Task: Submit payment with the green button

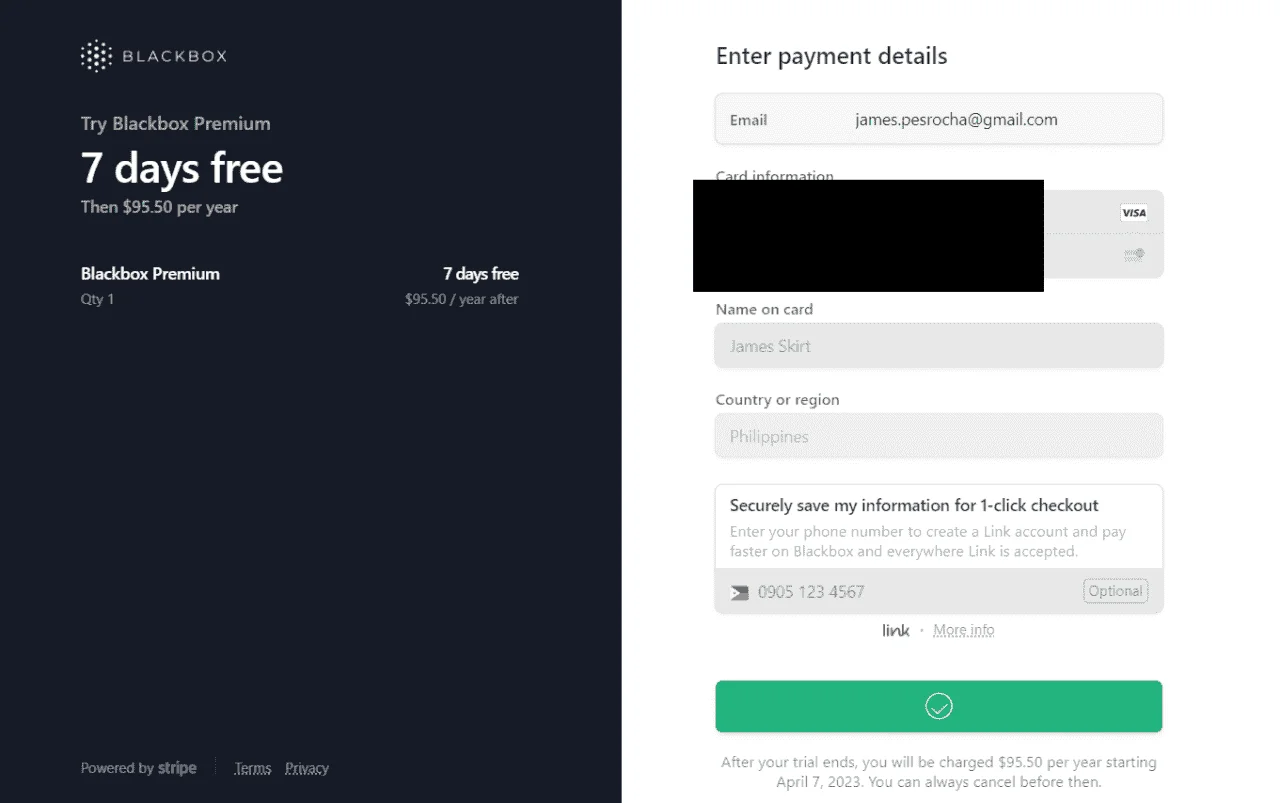Action: pyautogui.click(x=939, y=706)
